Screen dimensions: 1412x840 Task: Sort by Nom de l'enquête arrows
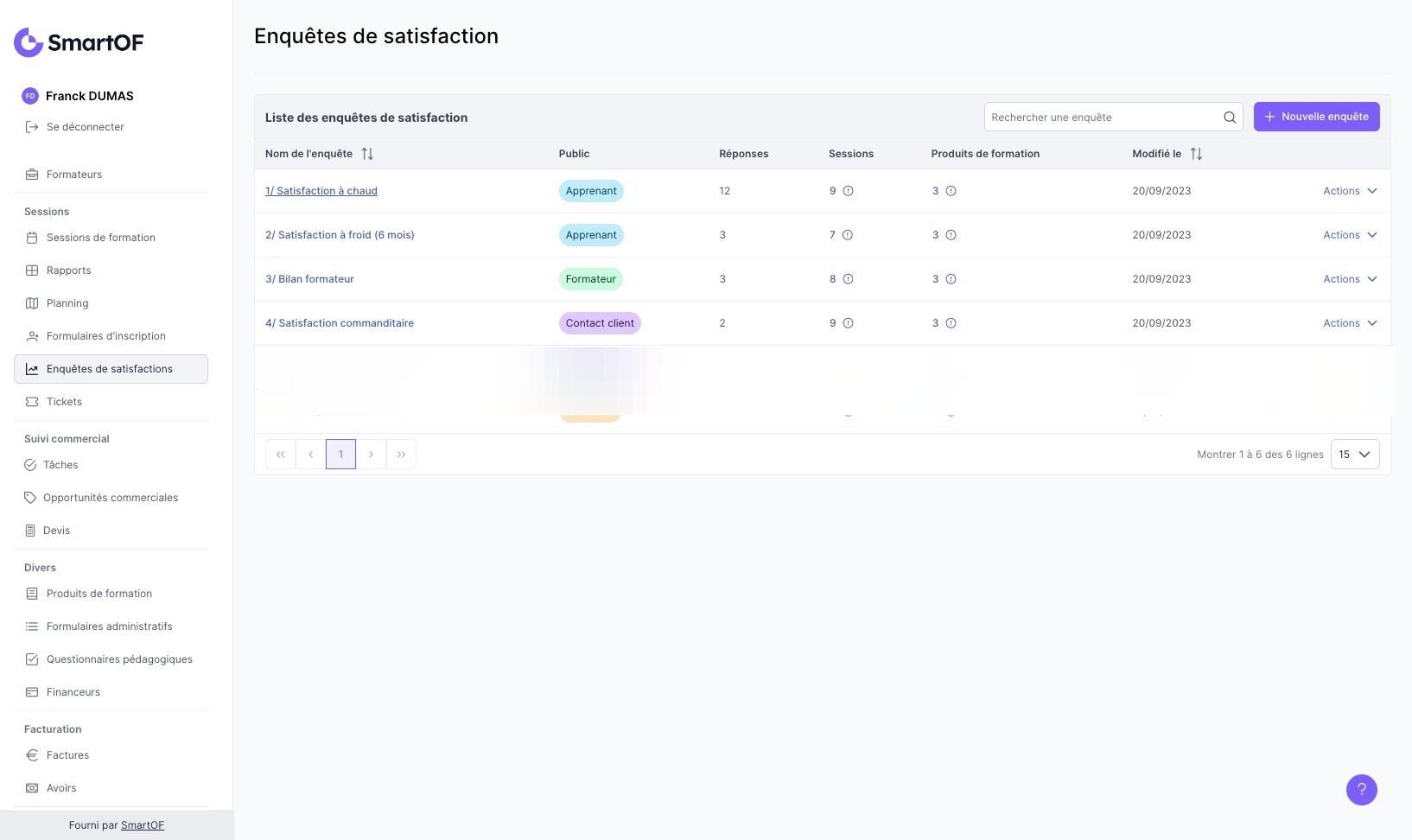tap(367, 154)
